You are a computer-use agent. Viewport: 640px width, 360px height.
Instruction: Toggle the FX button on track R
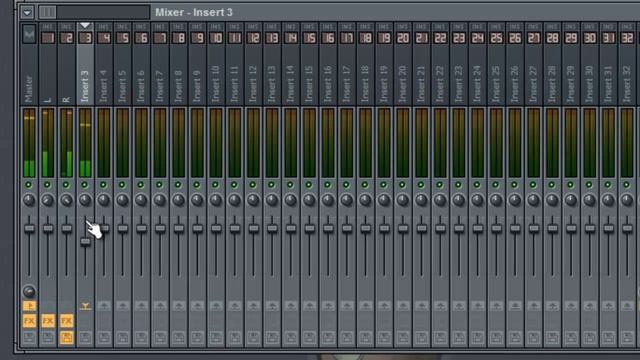point(67,321)
